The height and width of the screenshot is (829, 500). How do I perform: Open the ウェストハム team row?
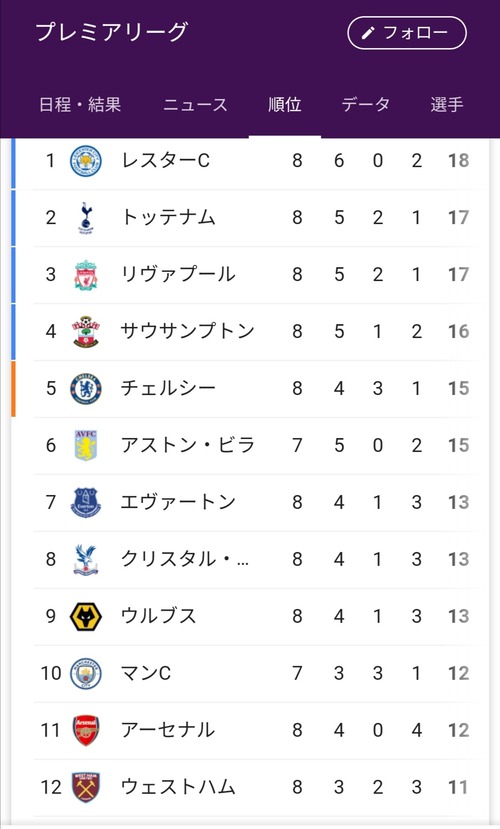click(256, 787)
